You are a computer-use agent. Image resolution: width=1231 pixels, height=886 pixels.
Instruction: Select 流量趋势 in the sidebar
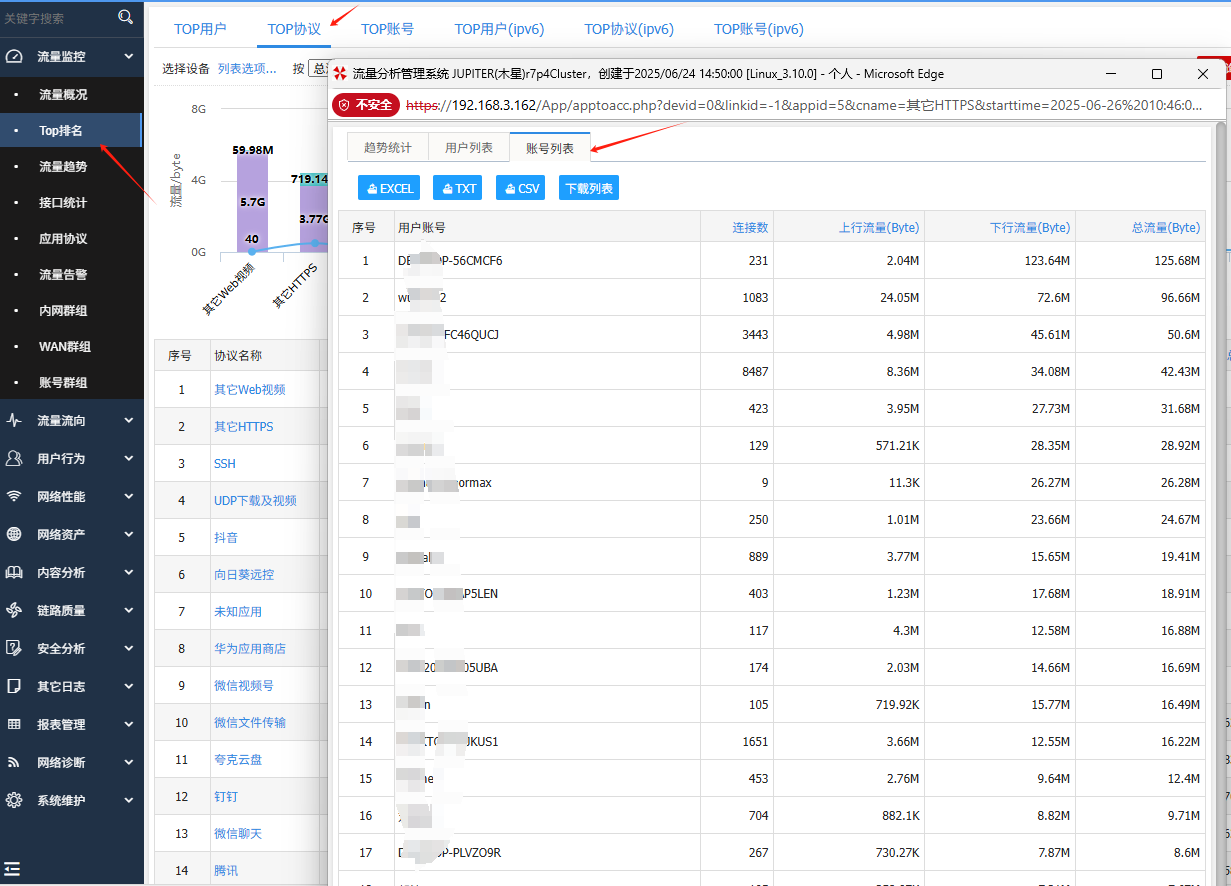[x=63, y=167]
